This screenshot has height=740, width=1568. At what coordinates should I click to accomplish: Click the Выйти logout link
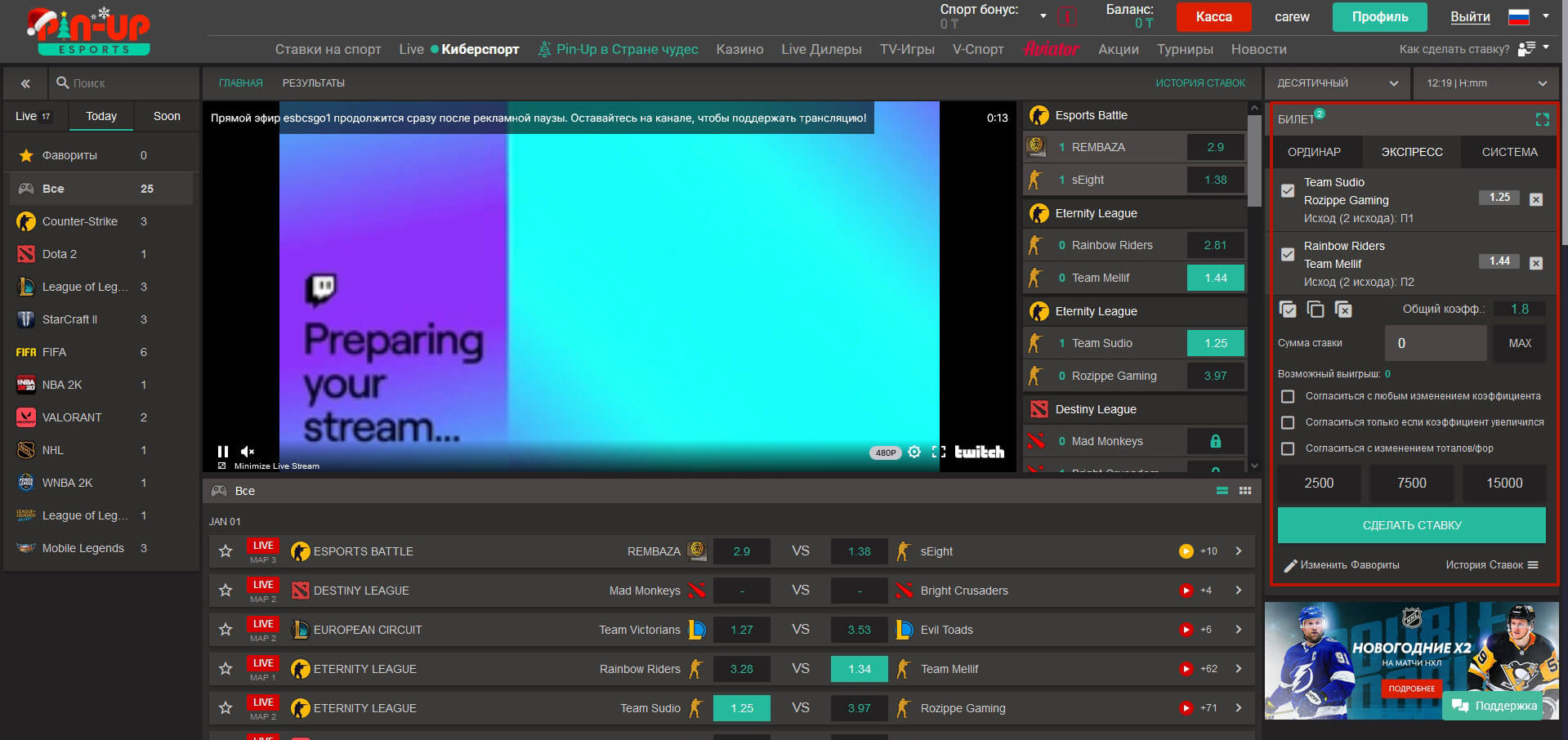point(1470,16)
